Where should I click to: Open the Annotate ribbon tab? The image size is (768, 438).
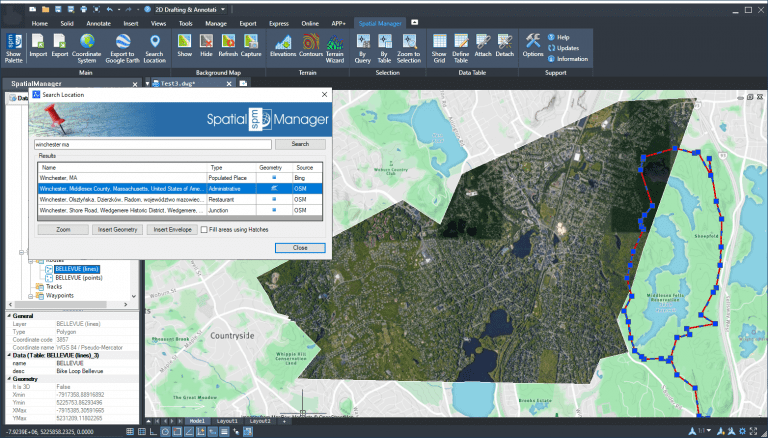(x=98, y=24)
